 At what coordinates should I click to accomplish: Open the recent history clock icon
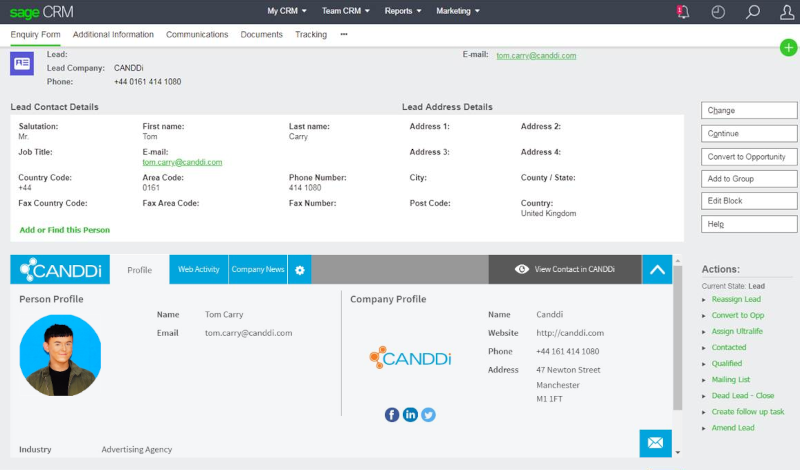click(x=718, y=12)
